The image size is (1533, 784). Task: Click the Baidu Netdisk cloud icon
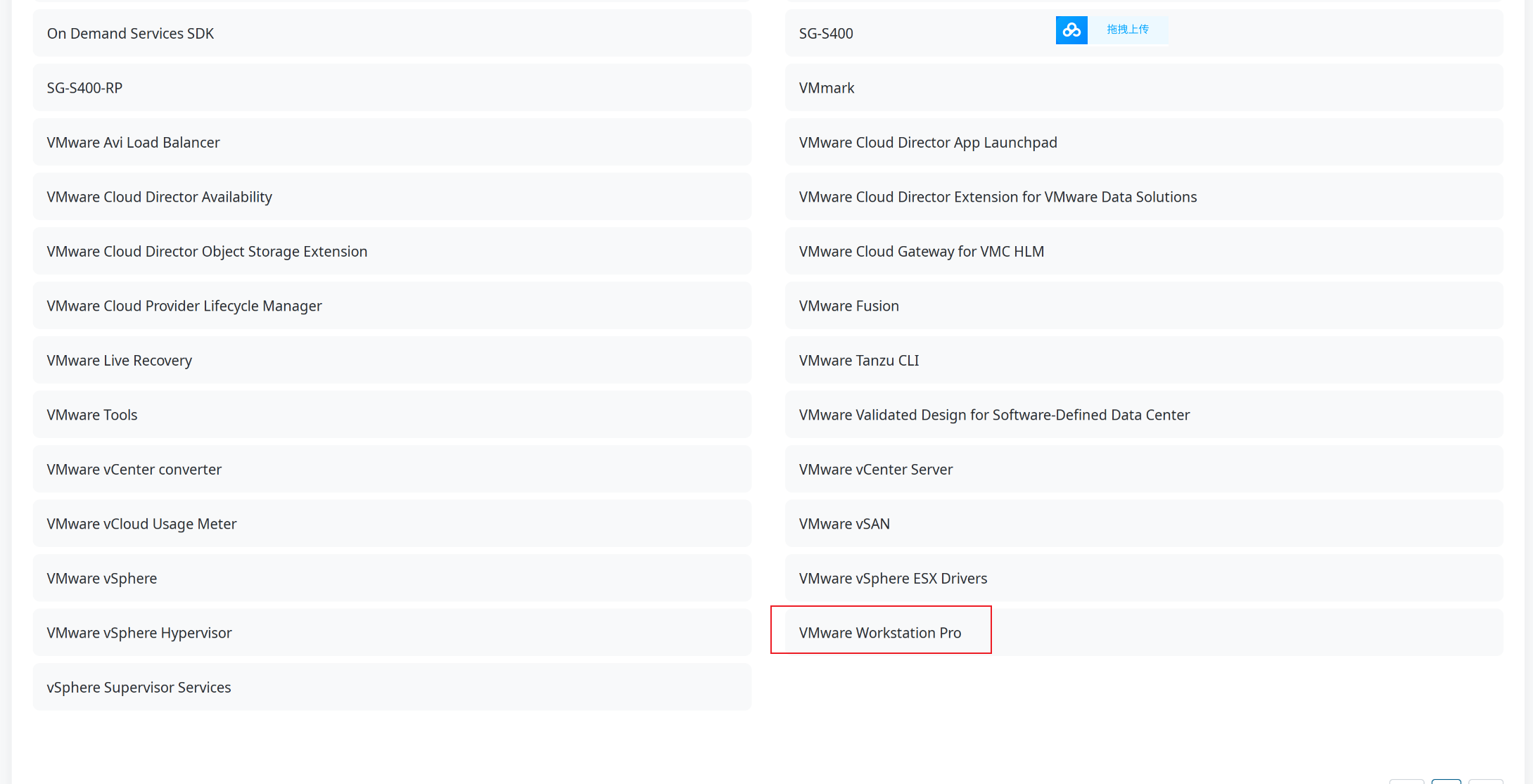click(1071, 30)
